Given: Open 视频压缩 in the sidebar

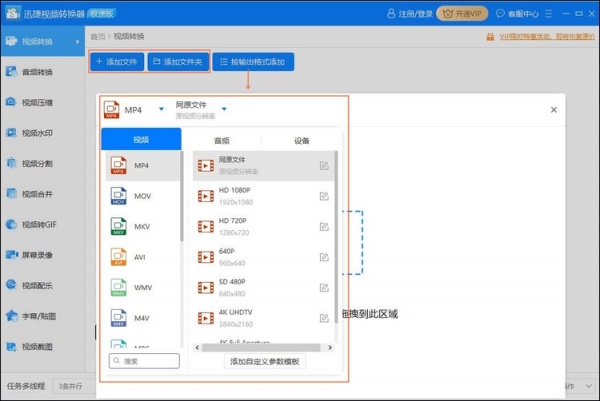Looking at the screenshot, I should [x=42, y=102].
